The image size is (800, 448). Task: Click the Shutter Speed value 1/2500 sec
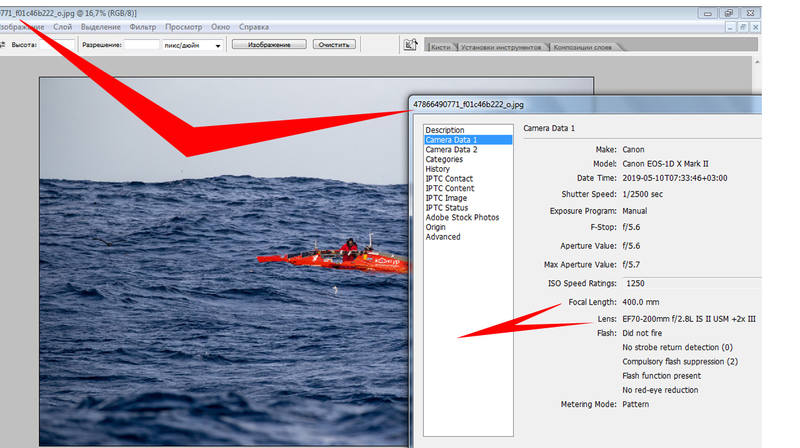point(642,194)
